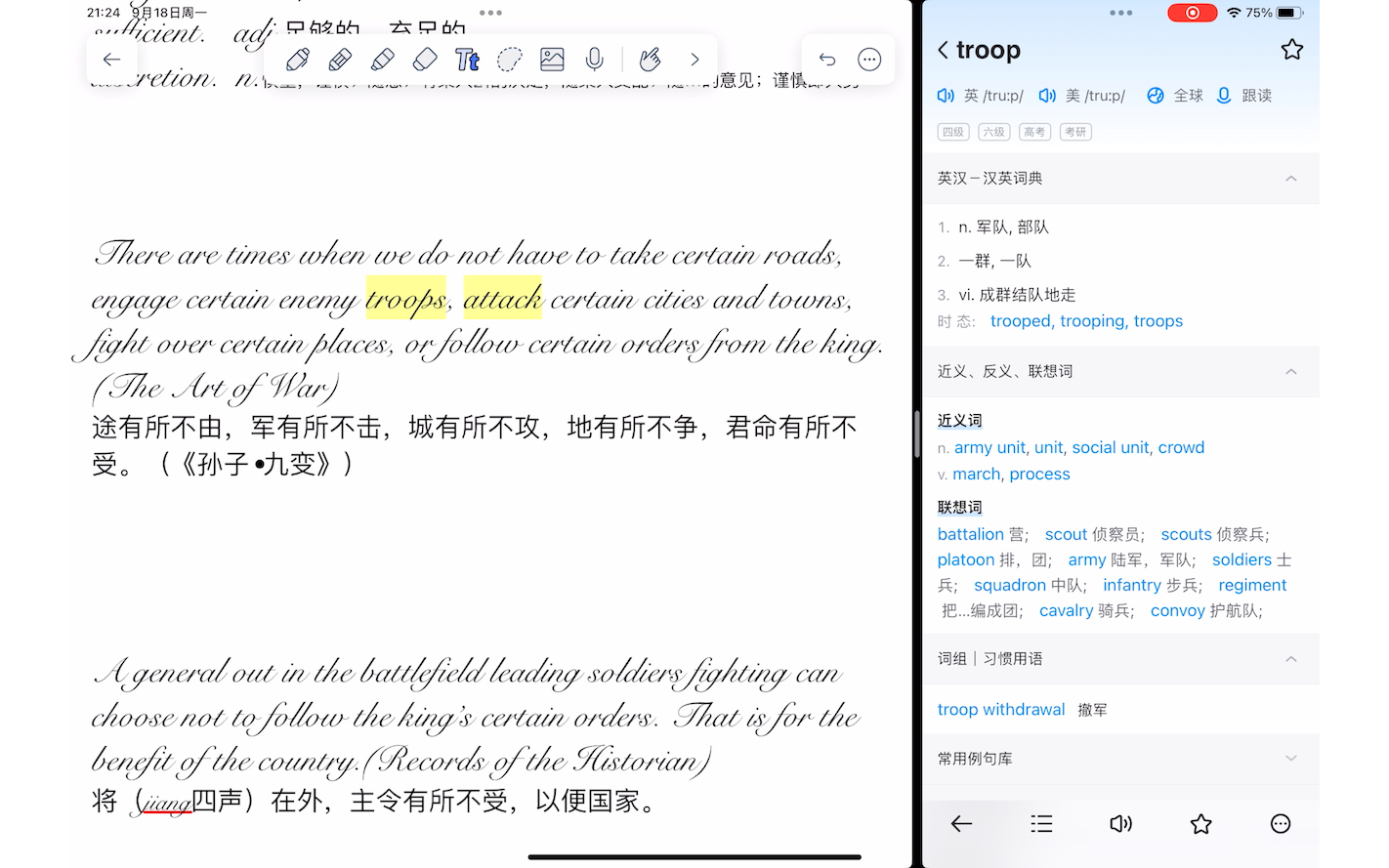Screen dimensions: 1389x868
Task: Open the tense form troops link in dictionary
Action: pyautogui.click(x=1158, y=321)
